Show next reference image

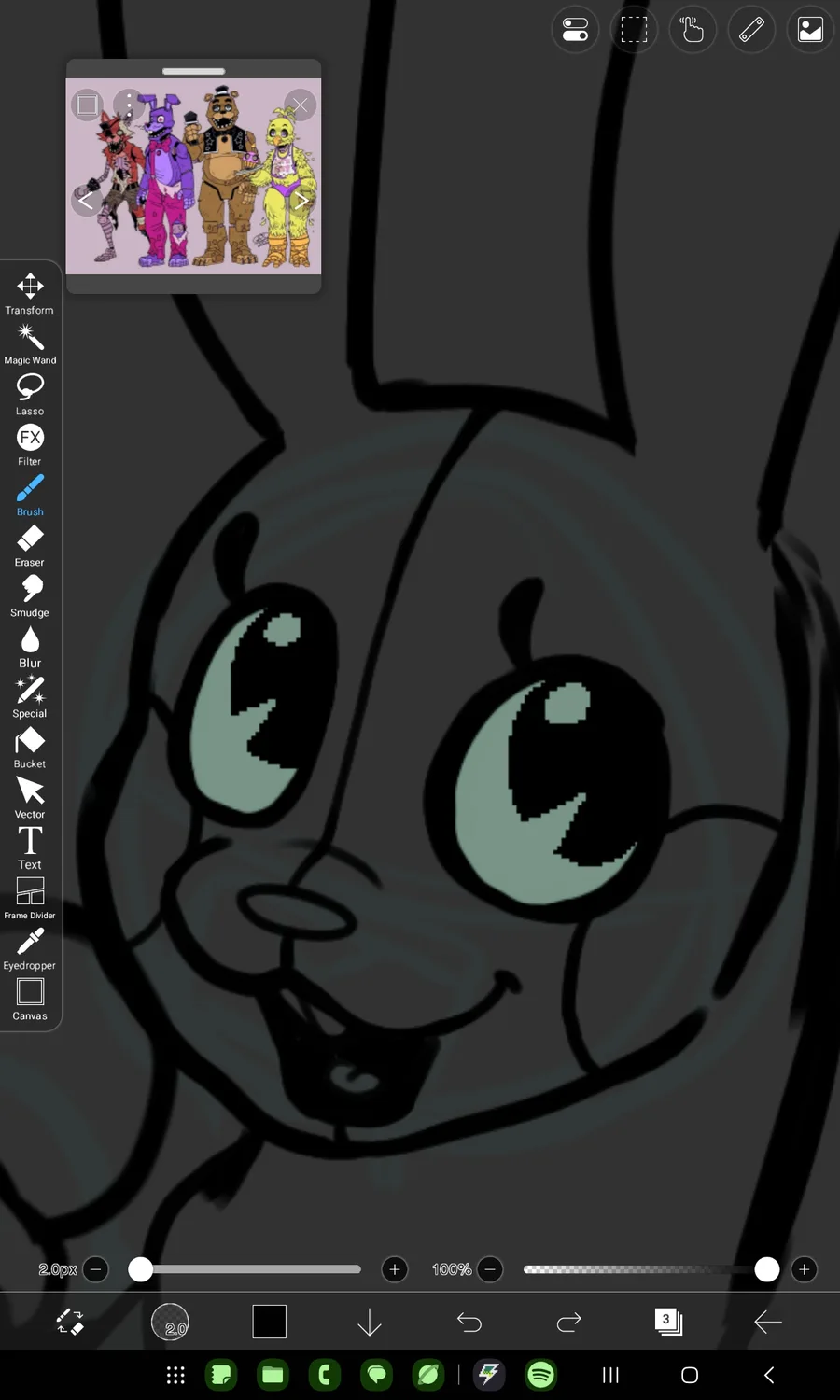(301, 200)
